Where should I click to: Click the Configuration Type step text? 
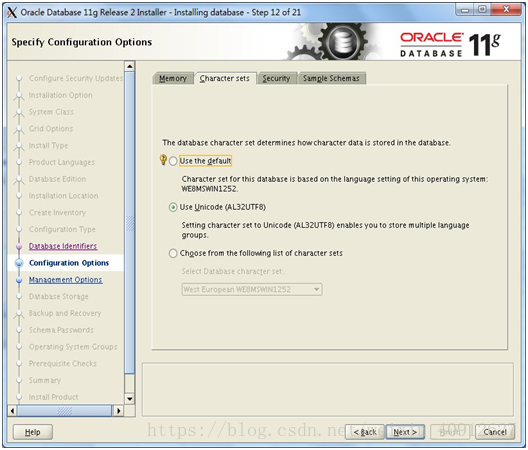click(62, 229)
